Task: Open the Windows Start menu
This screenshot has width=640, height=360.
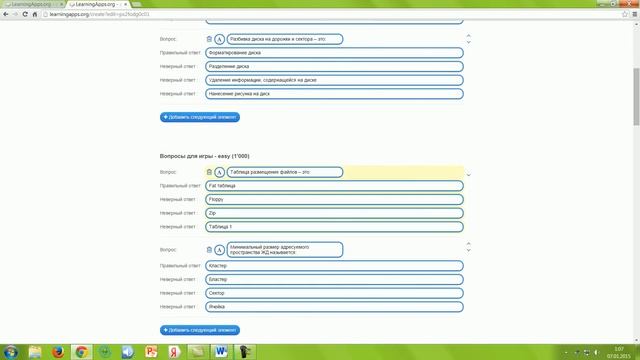Action: (x=11, y=352)
